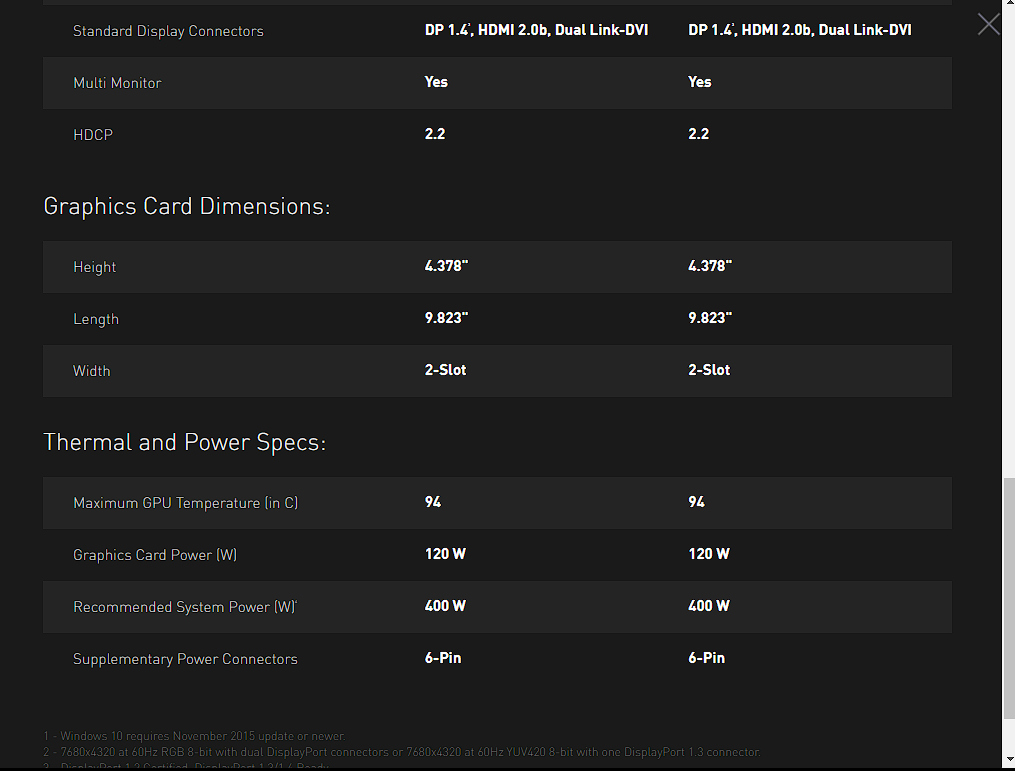Click the Graphics Card Dimensions heading
The image size is (1015, 771).
tap(187, 207)
